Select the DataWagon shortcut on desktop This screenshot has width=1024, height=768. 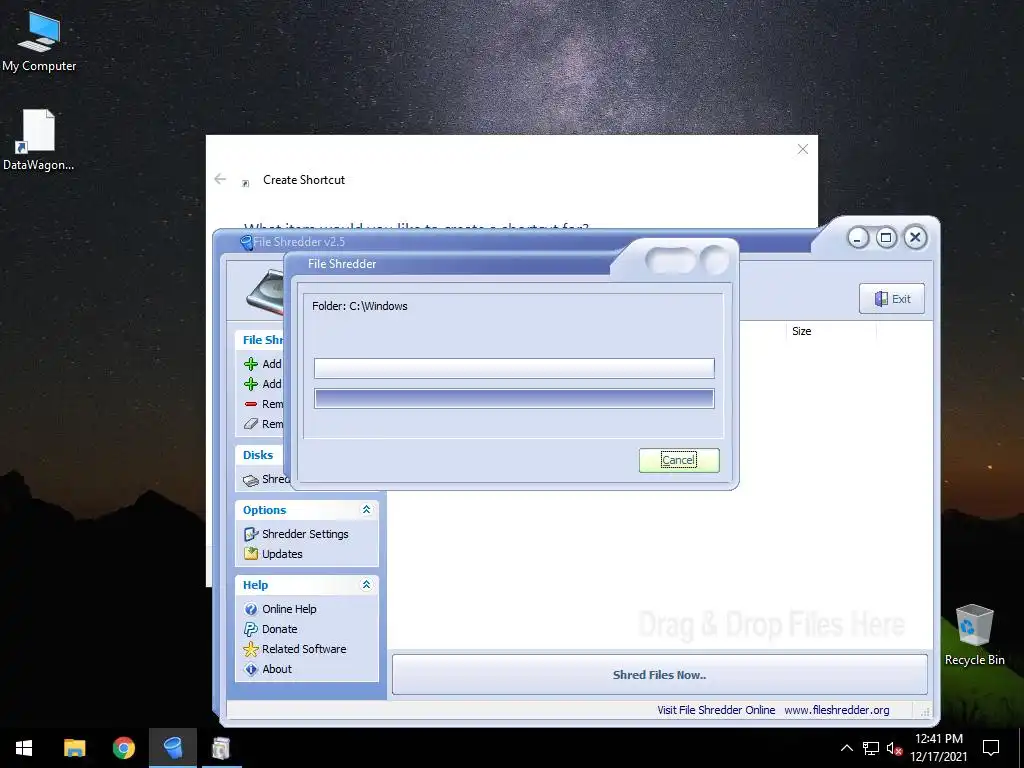(x=39, y=140)
